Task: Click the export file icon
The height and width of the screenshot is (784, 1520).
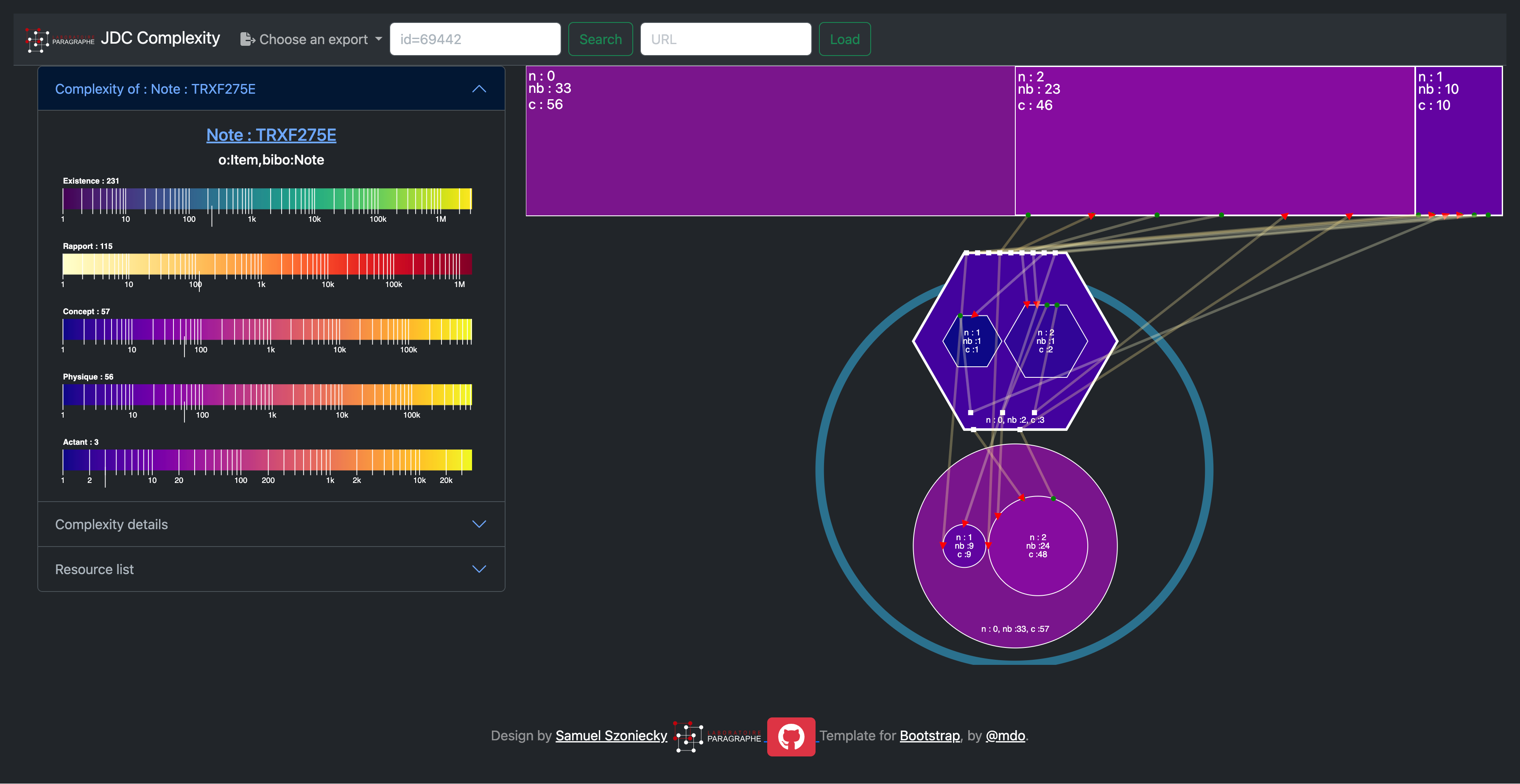Action: (247, 39)
